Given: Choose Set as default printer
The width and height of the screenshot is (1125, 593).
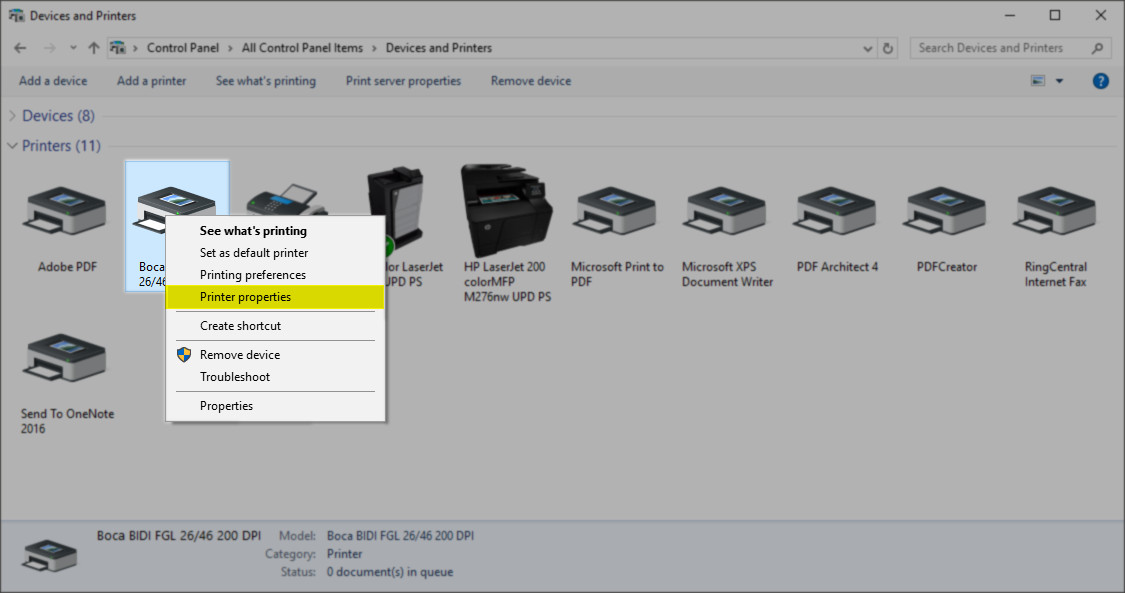Looking at the screenshot, I should [276, 252].
